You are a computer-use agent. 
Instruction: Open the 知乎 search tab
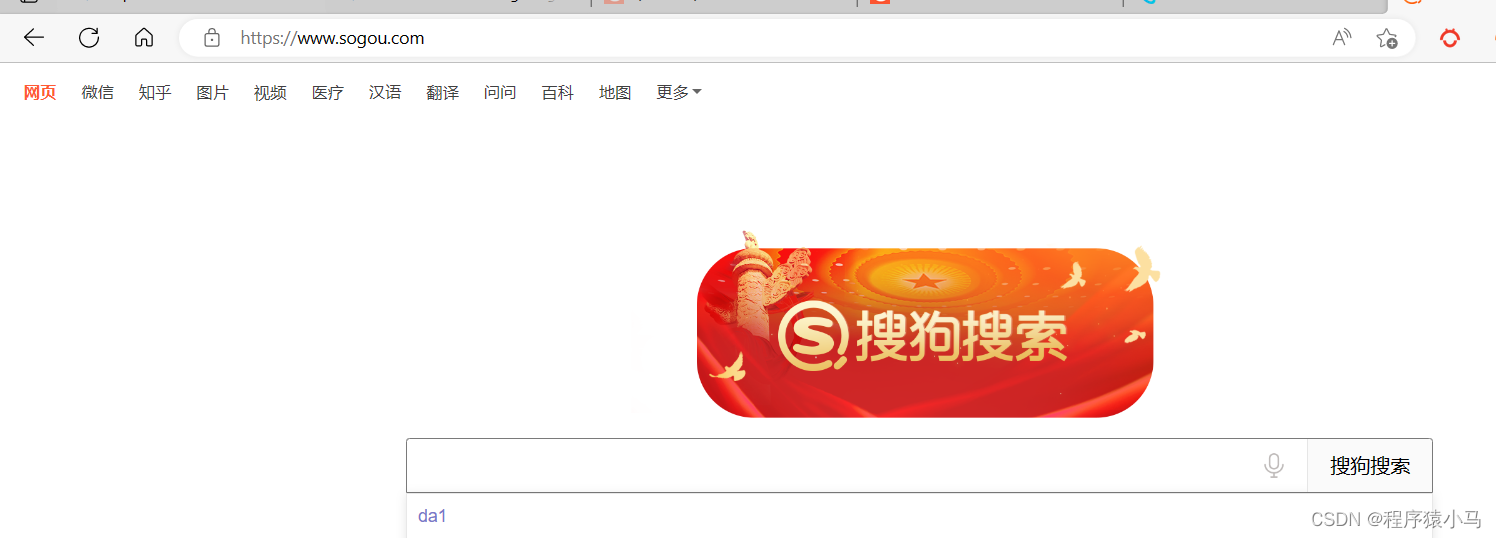click(x=155, y=92)
